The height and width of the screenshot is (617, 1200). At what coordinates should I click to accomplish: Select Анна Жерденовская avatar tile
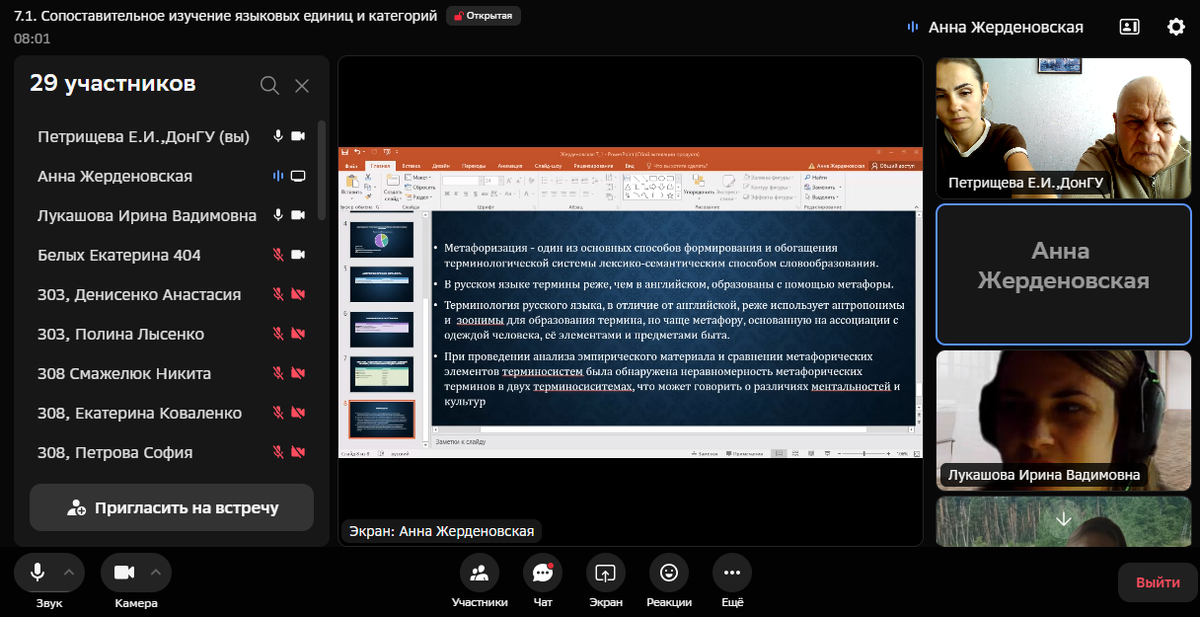tap(1063, 274)
